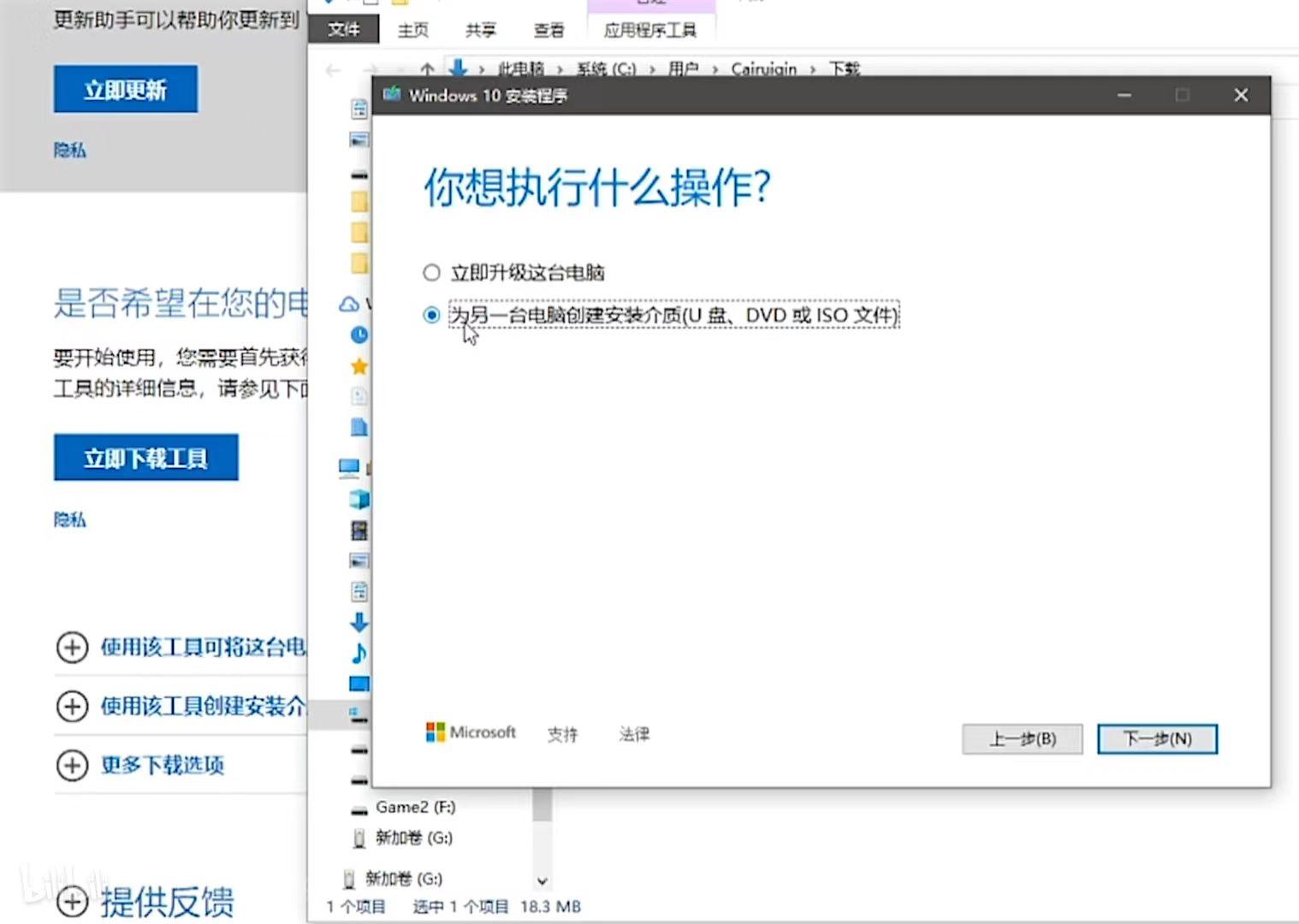Click the Explorer up-one-level arrow
This screenshot has width=1299, height=924.
click(427, 69)
